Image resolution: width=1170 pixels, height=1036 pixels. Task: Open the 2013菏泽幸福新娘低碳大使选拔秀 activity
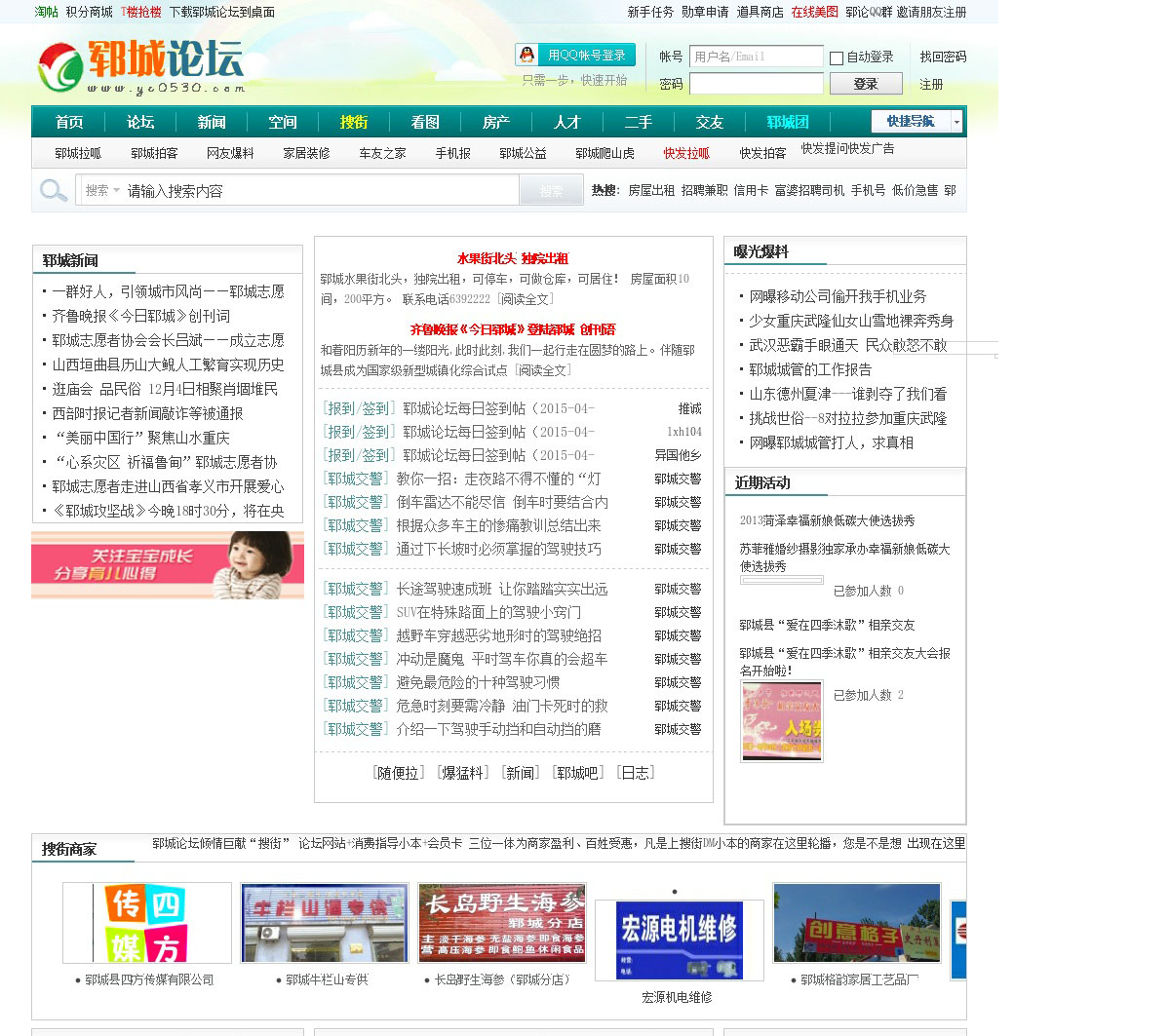pos(827,520)
